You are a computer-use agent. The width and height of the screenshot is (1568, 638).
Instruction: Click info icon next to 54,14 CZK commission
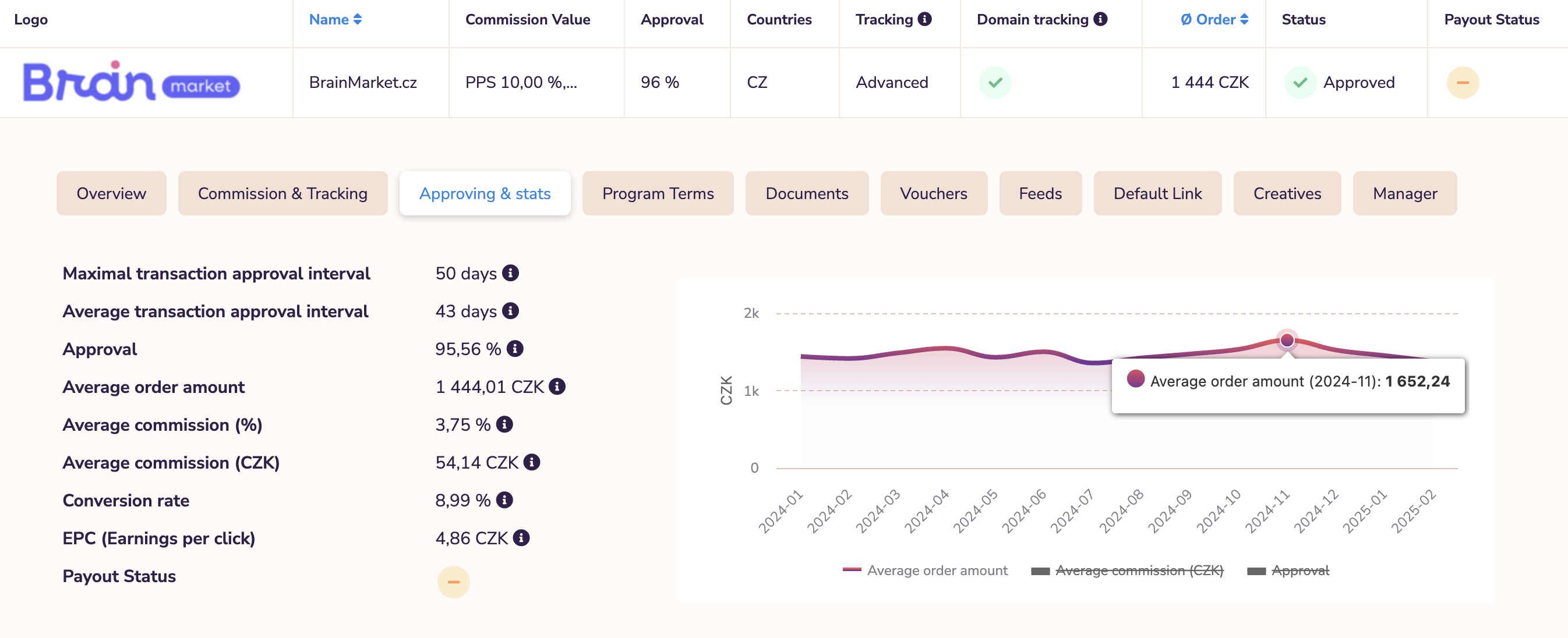(531, 462)
